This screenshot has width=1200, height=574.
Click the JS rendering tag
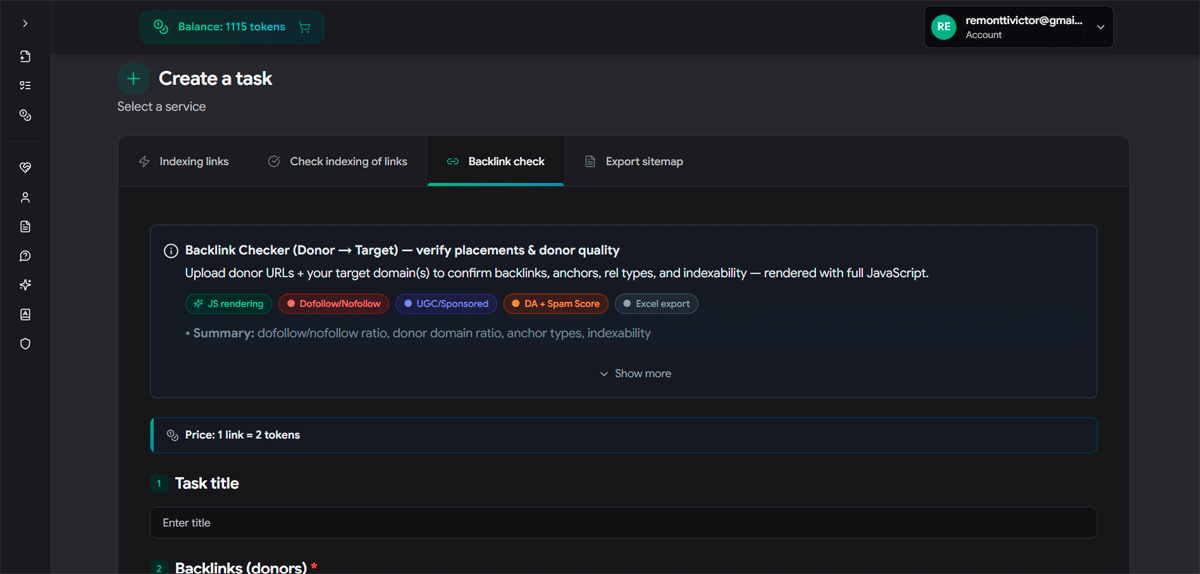coord(228,304)
